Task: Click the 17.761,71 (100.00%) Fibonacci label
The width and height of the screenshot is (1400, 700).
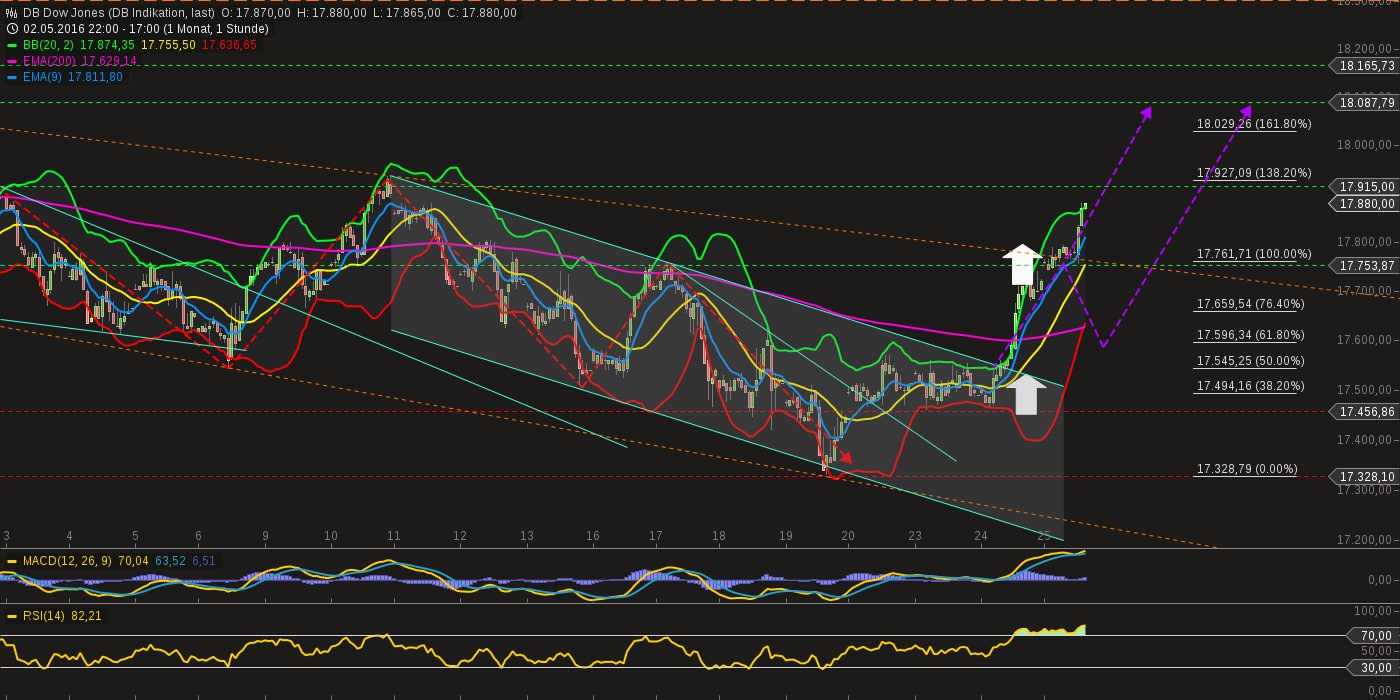Action: pos(1254,254)
